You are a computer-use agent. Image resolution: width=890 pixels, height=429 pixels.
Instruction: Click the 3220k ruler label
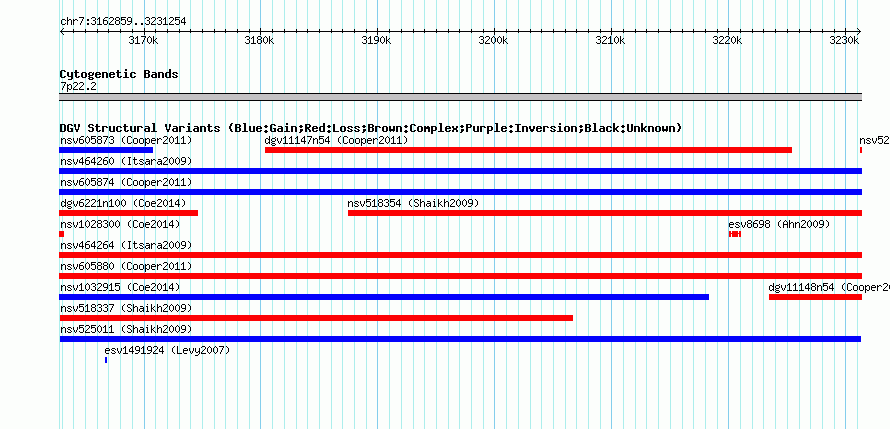(x=727, y=41)
